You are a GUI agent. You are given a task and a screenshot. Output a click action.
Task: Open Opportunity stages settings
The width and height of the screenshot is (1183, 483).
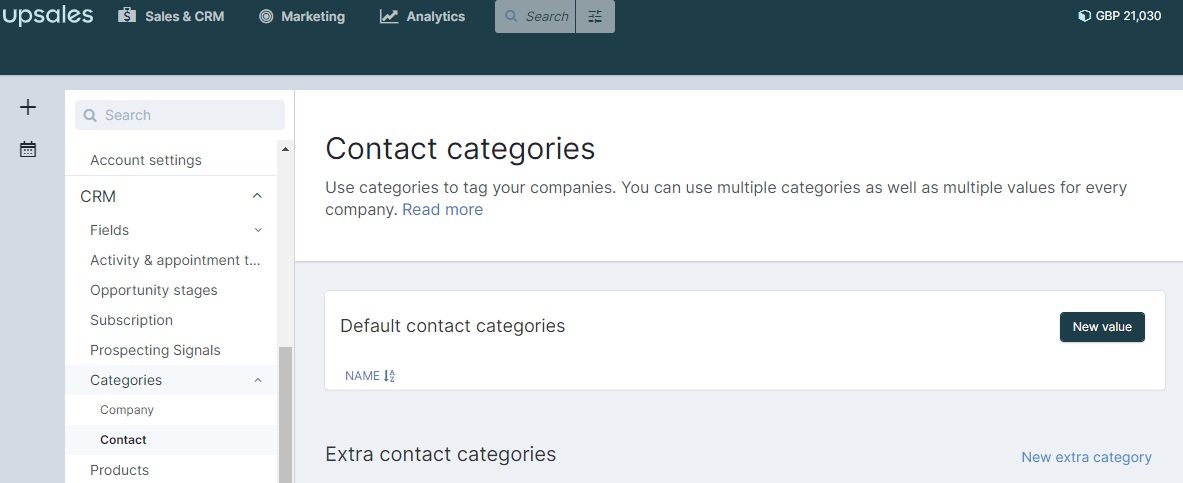click(154, 291)
